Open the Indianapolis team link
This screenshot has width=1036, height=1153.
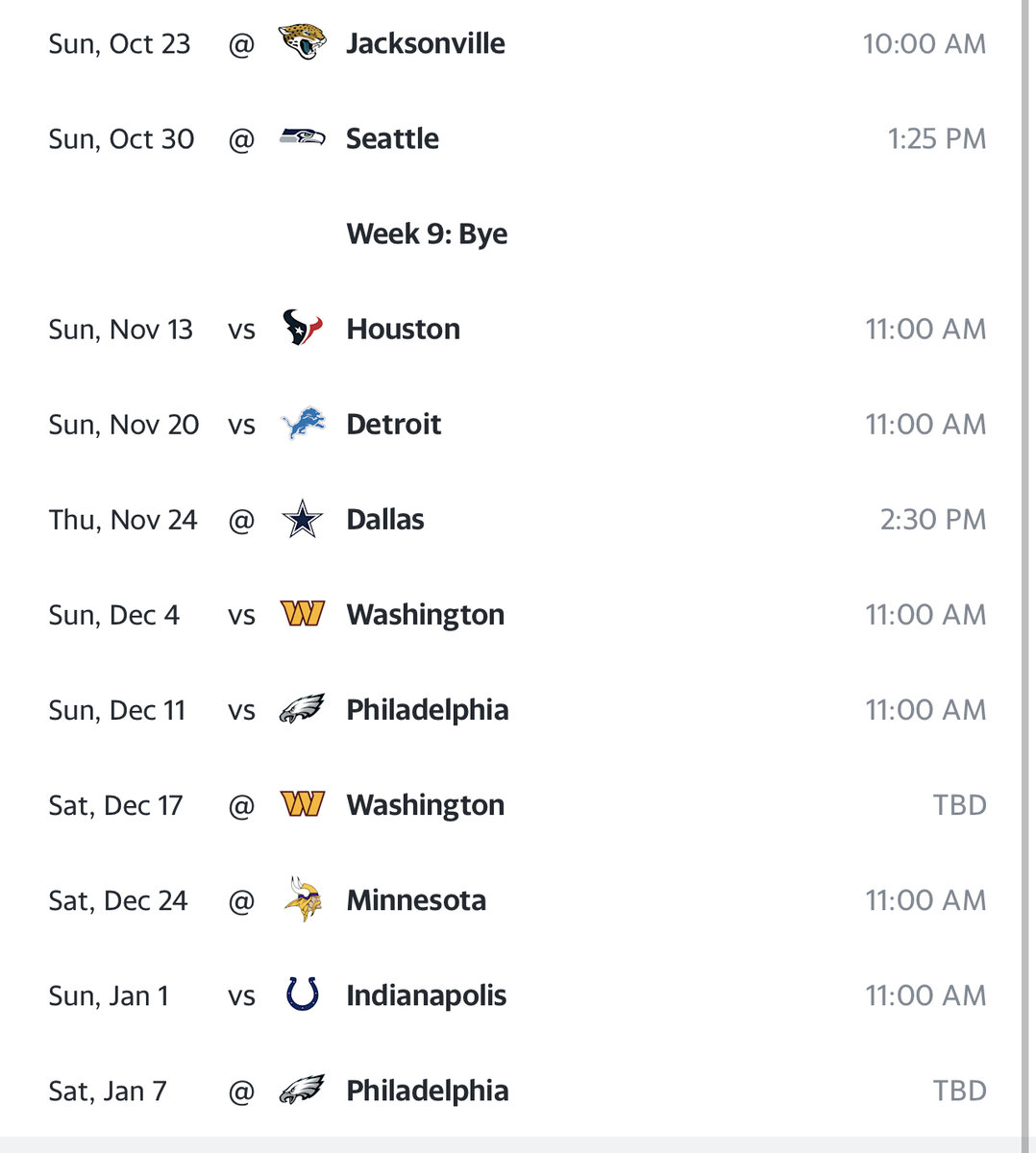(426, 995)
